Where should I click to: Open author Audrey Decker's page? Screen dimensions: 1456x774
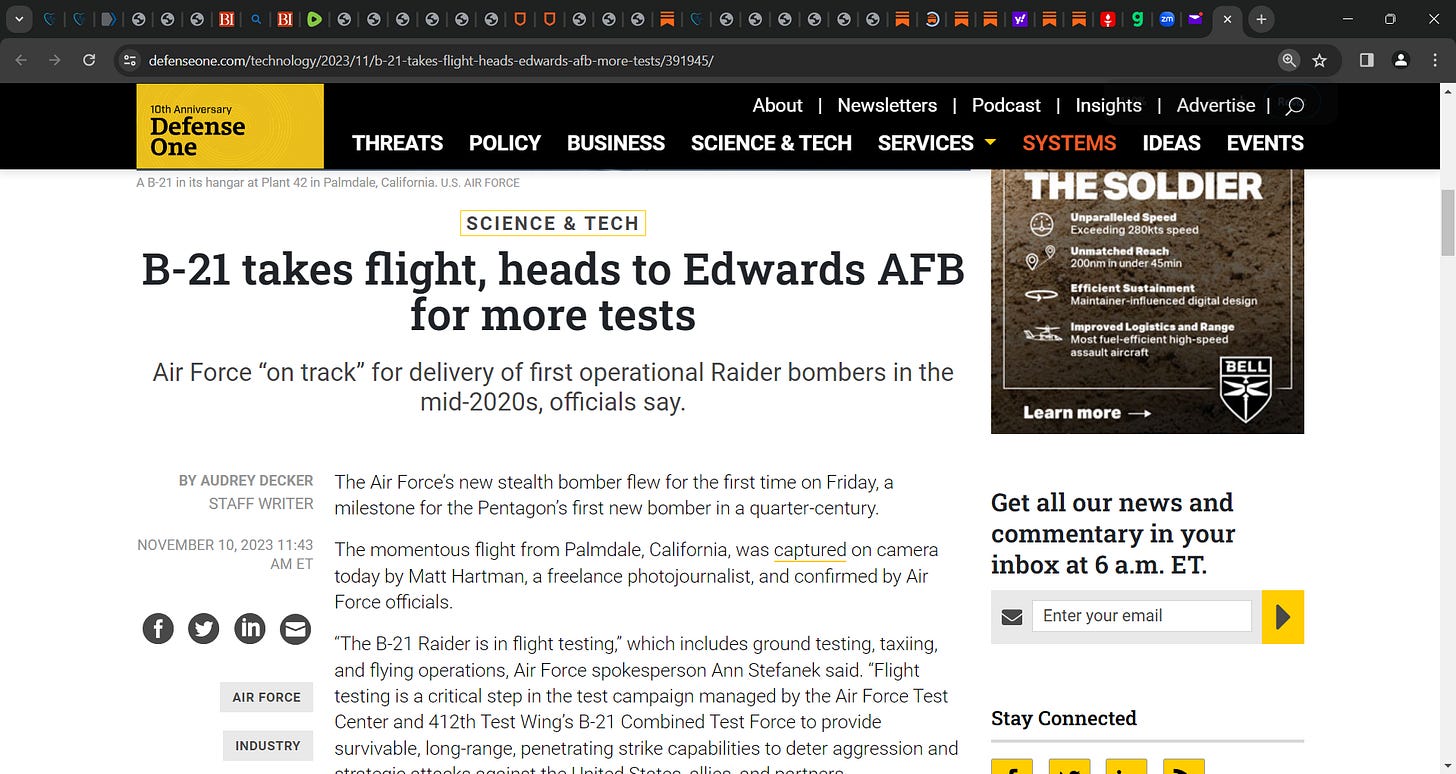click(257, 481)
